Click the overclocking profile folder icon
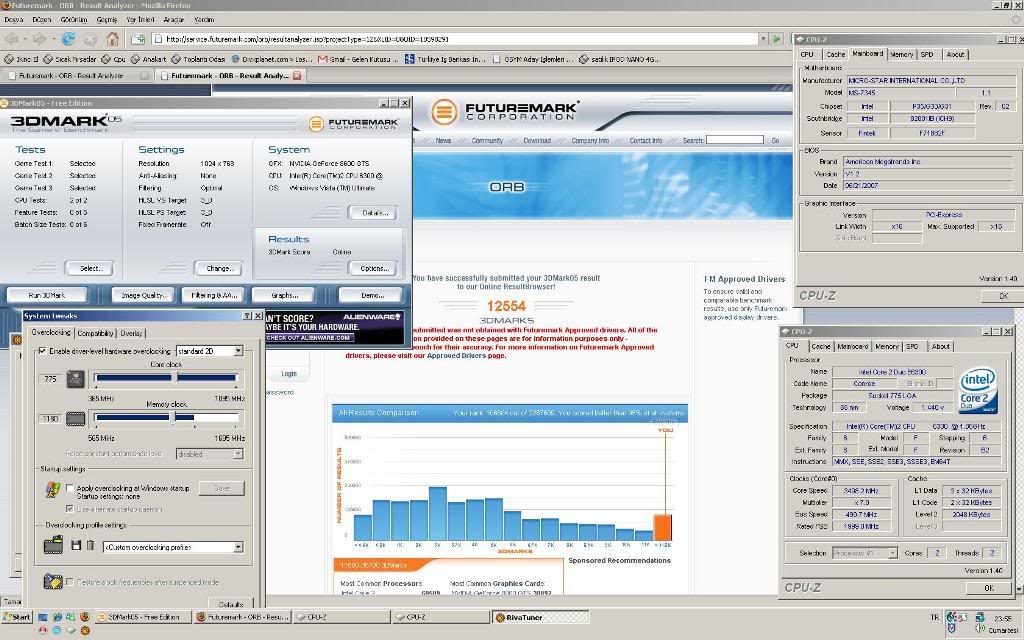Screen dimensions: 1024x640 pos(53,545)
